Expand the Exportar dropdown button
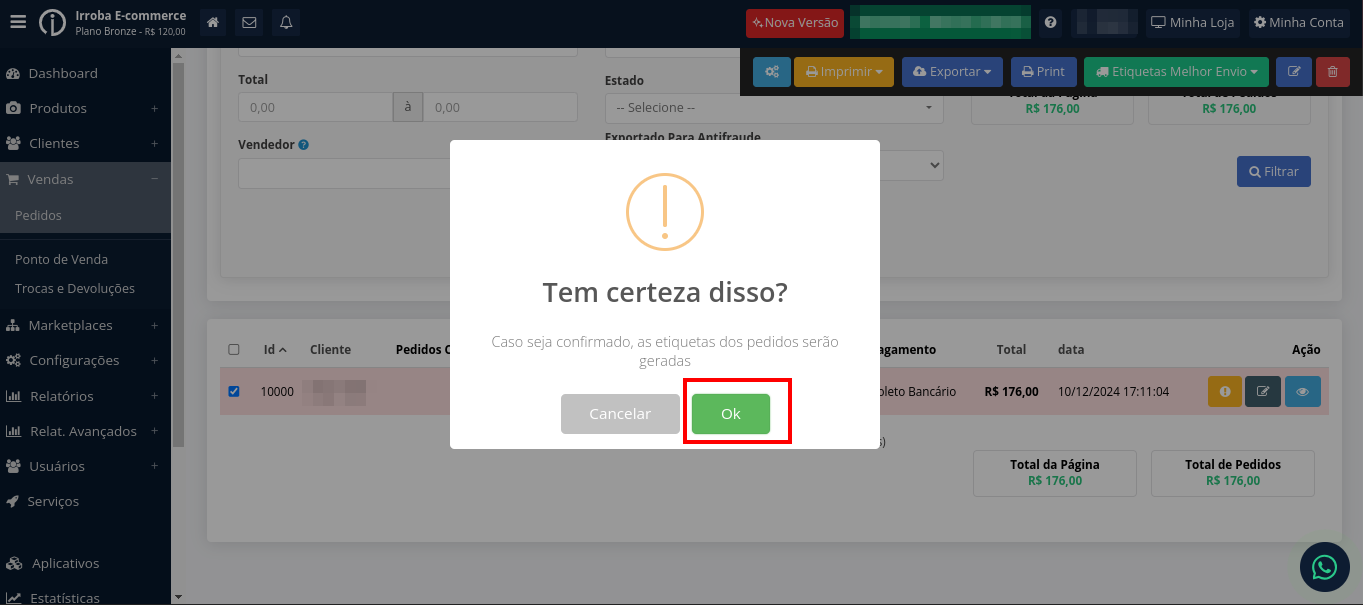The width and height of the screenshot is (1363, 605). tap(952, 72)
